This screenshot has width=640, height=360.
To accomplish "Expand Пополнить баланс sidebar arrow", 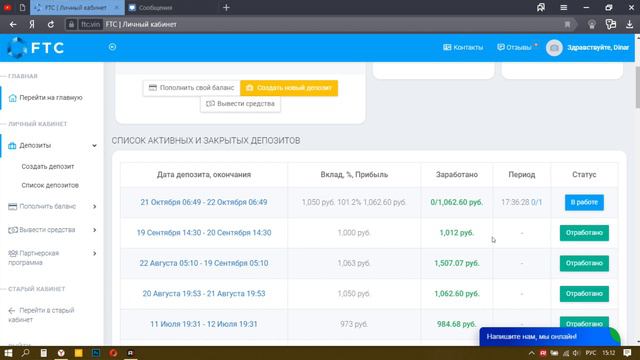I will (x=94, y=207).
